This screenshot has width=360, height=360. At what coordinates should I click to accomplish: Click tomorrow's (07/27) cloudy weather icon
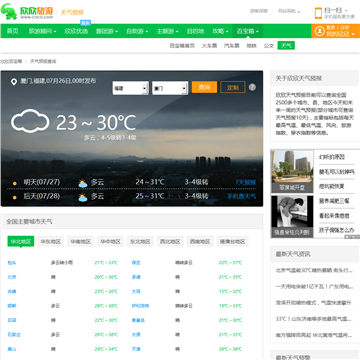(x=83, y=183)
